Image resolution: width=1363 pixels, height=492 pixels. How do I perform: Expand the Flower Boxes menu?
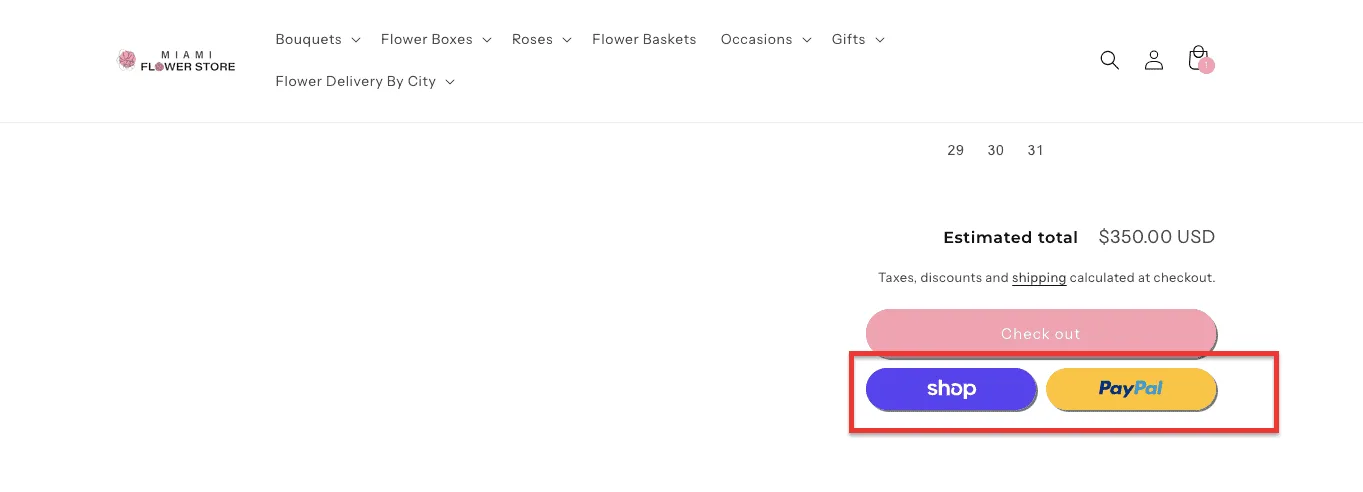point(436,40)
